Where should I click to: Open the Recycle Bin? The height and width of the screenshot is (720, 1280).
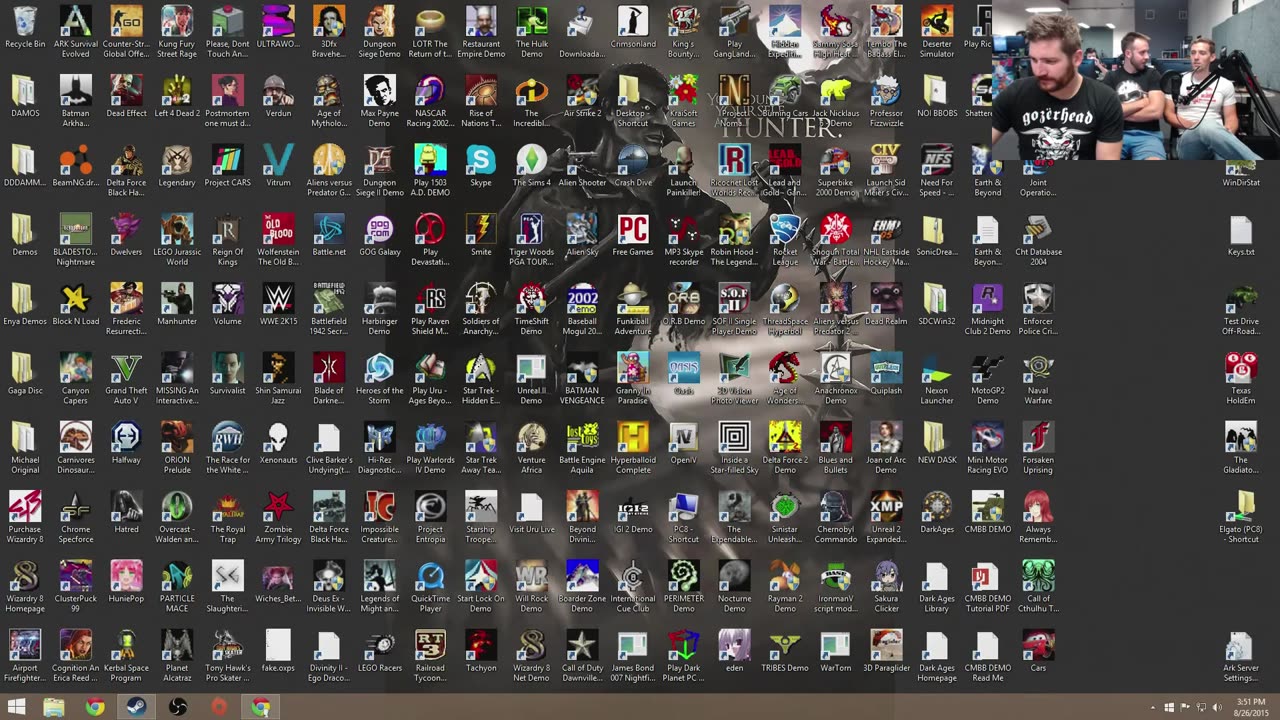pyautogui.click(x=25, y=28)
